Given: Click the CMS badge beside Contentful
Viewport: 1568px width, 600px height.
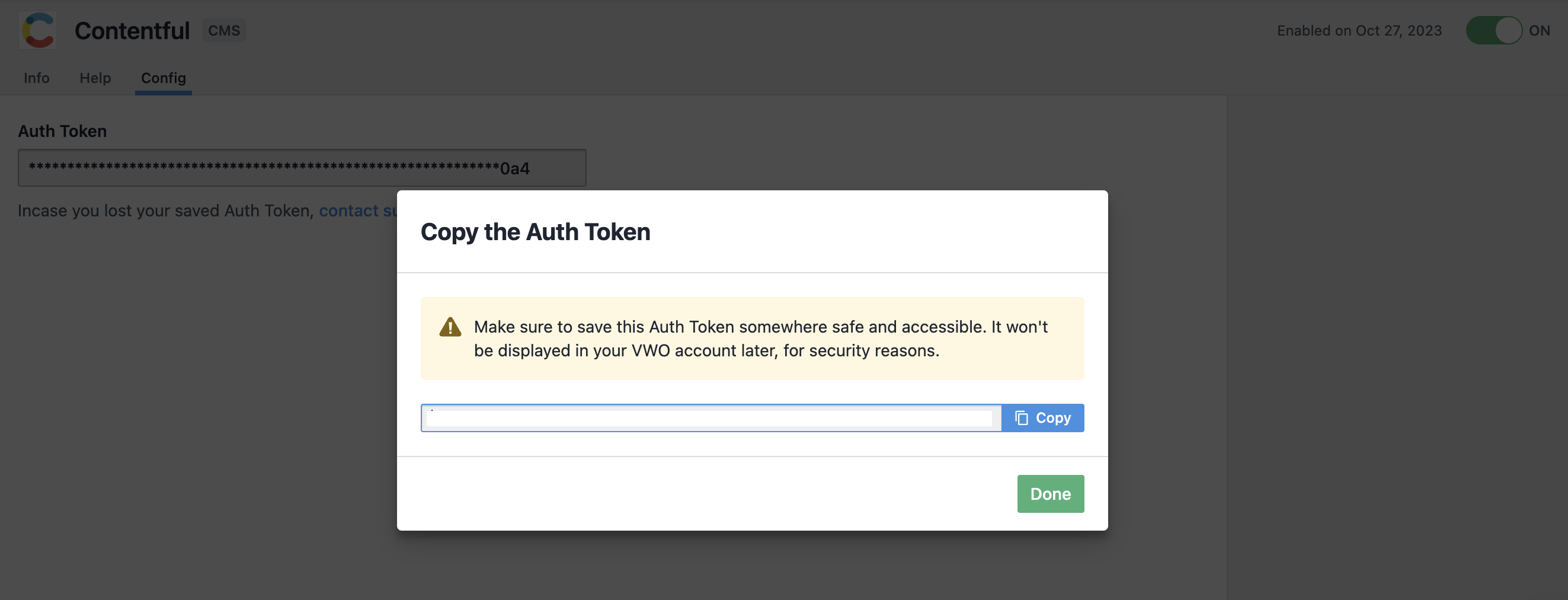Looking at the screenshot, I should pyautogui.click(x=223, y=30).
